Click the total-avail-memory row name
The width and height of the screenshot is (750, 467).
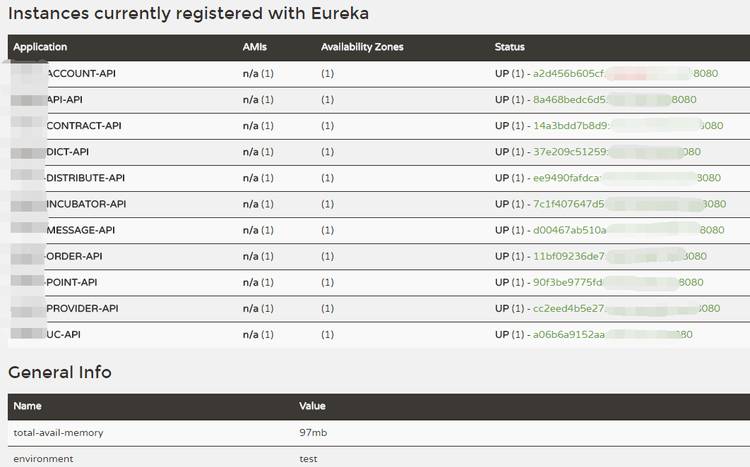click(58, 432)
